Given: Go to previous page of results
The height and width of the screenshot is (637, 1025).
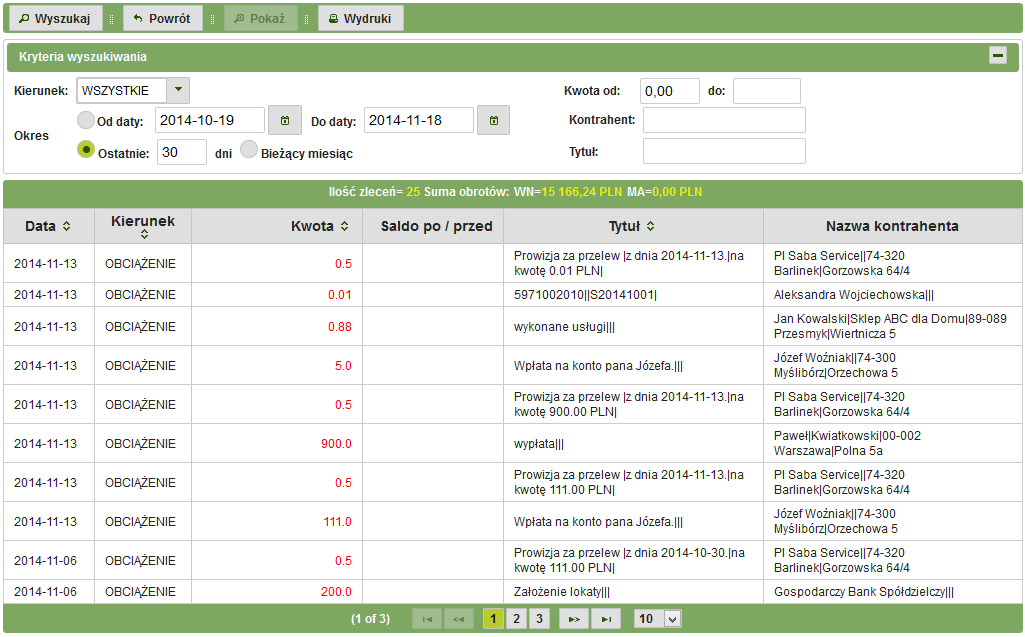Looking at the screenshot, I should pos(458,619).
